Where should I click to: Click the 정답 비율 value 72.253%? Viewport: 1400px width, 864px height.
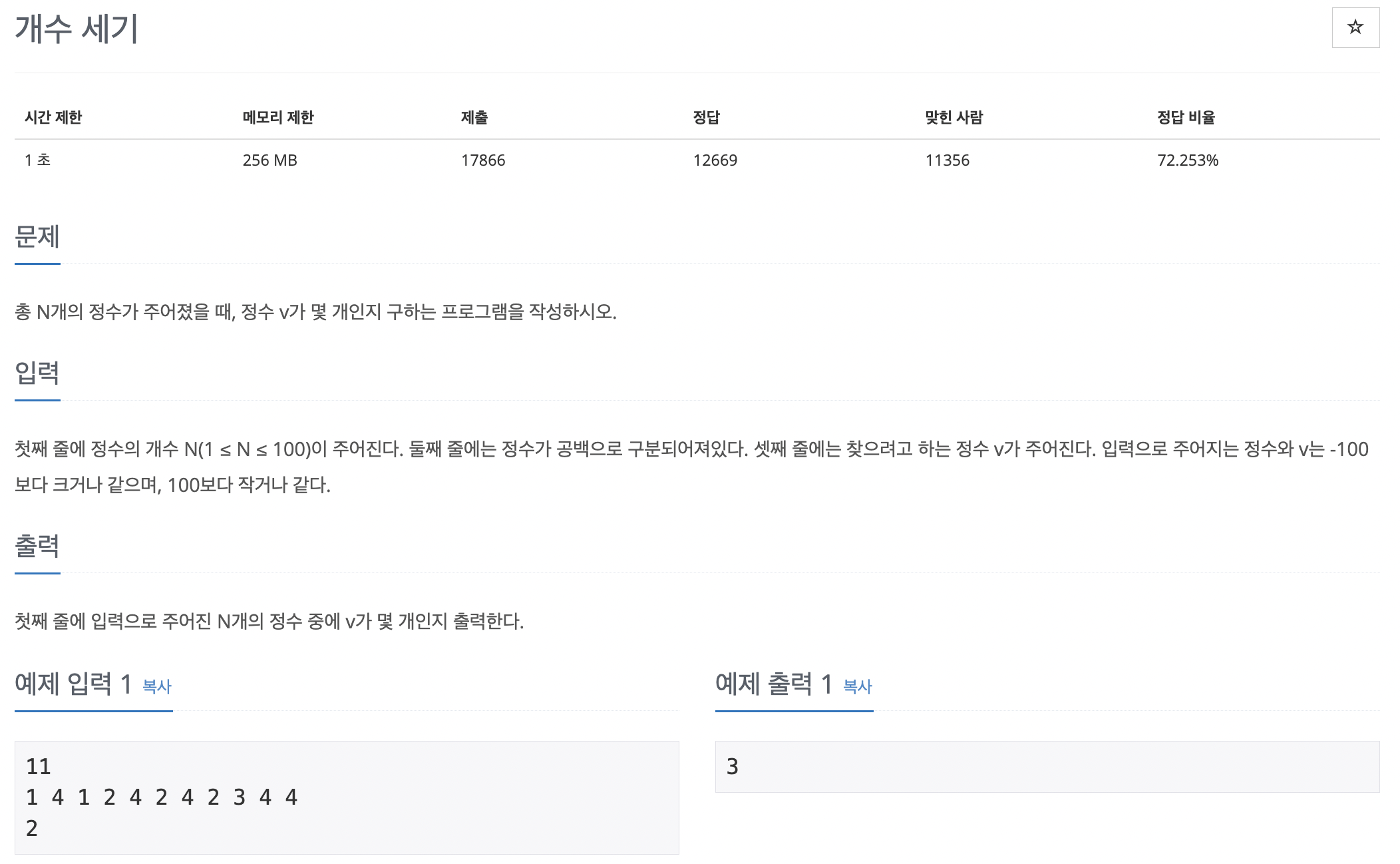[1188, 160]
